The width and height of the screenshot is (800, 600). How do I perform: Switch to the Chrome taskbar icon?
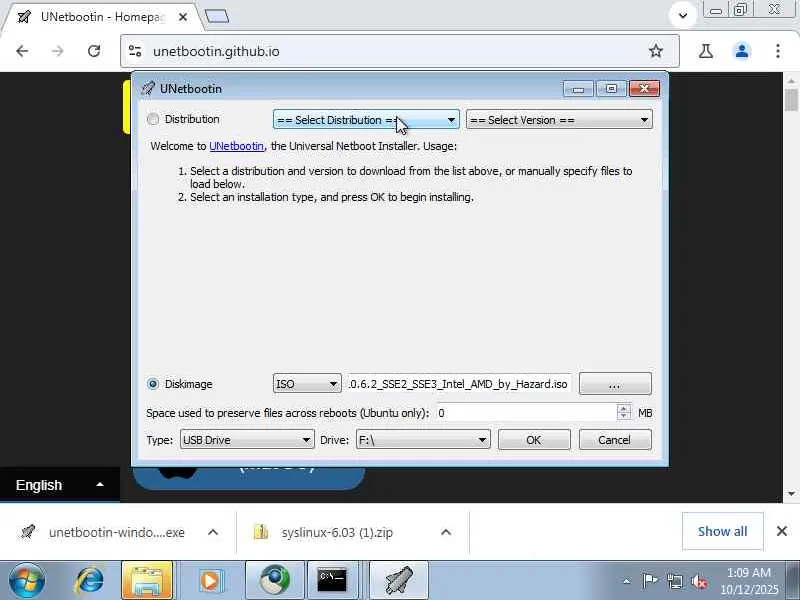pyautogui.click(x=275, y=581)
